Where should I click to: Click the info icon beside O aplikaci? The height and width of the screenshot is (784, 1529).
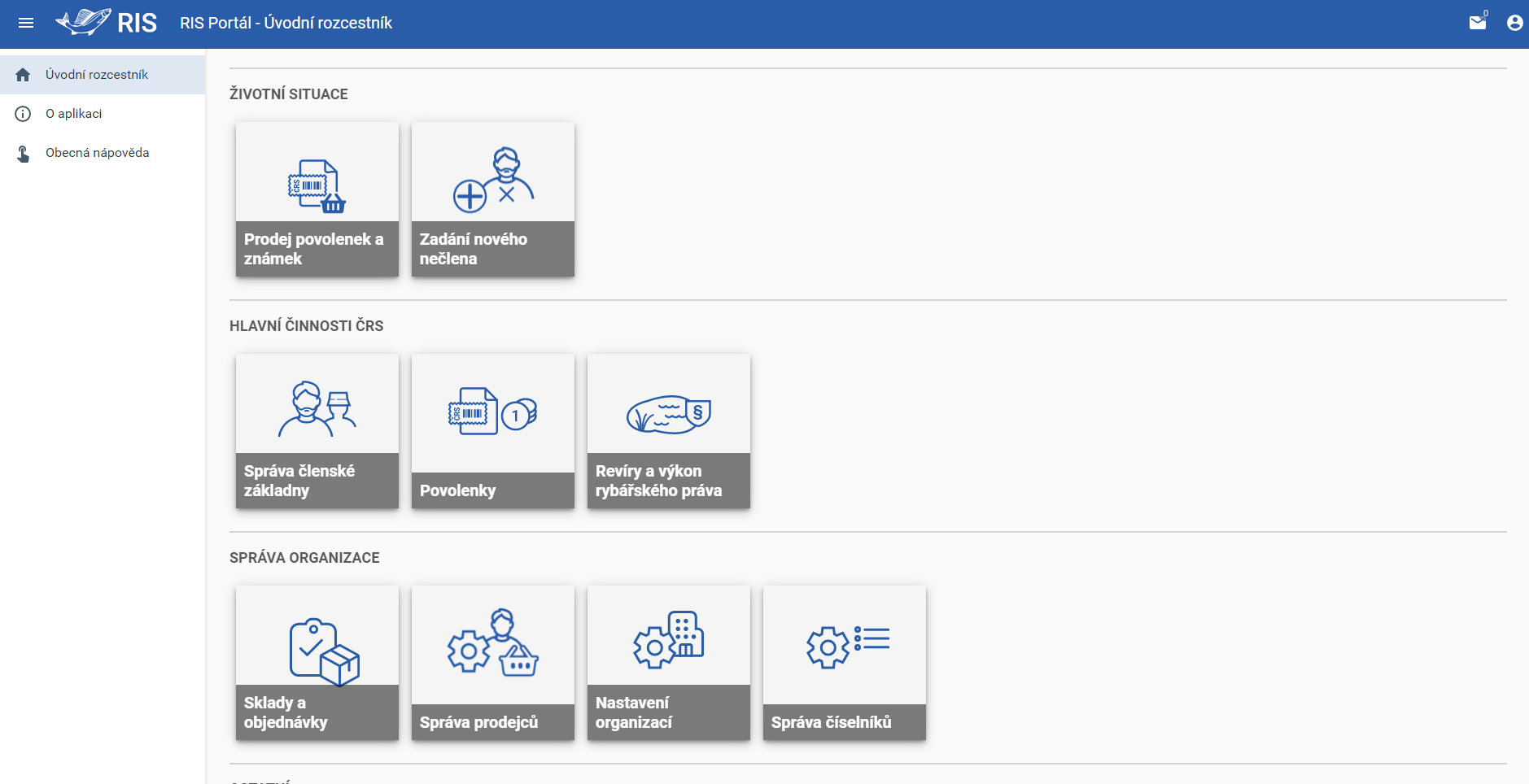click(23, 114)
